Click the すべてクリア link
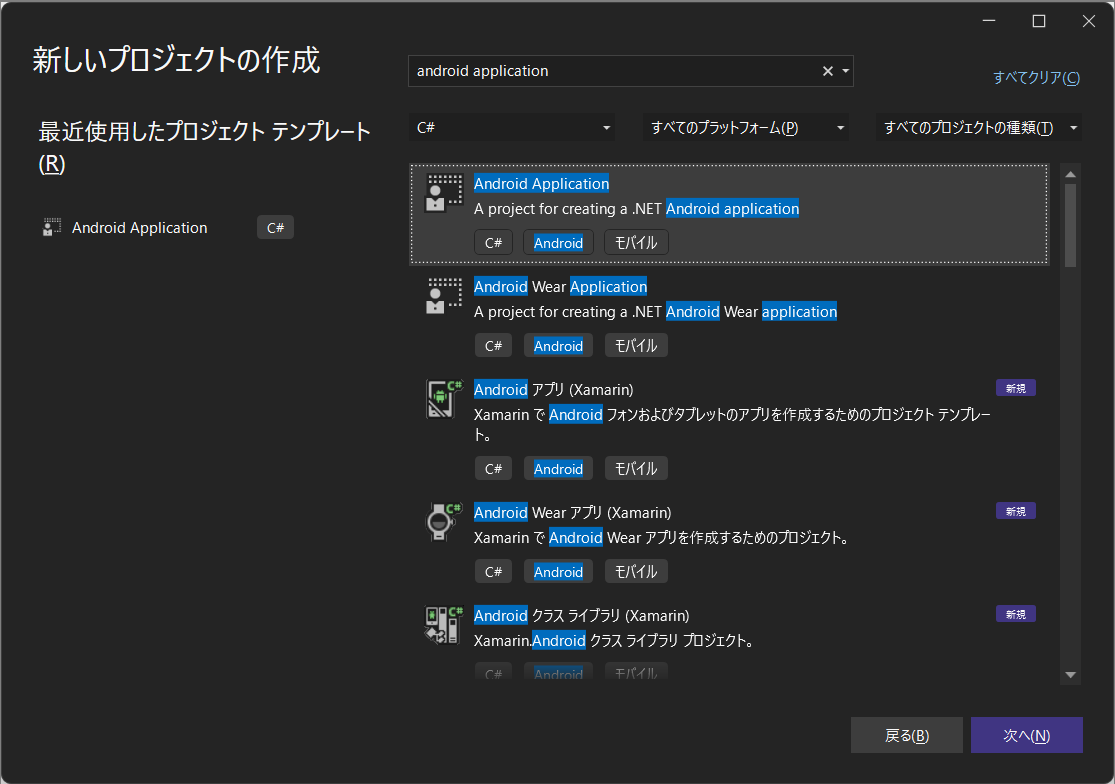 1036,77
